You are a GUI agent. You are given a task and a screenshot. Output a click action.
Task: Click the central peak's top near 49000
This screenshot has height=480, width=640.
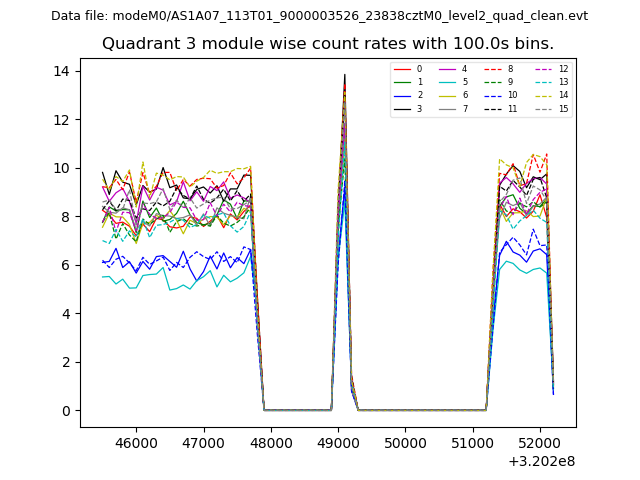345,76
